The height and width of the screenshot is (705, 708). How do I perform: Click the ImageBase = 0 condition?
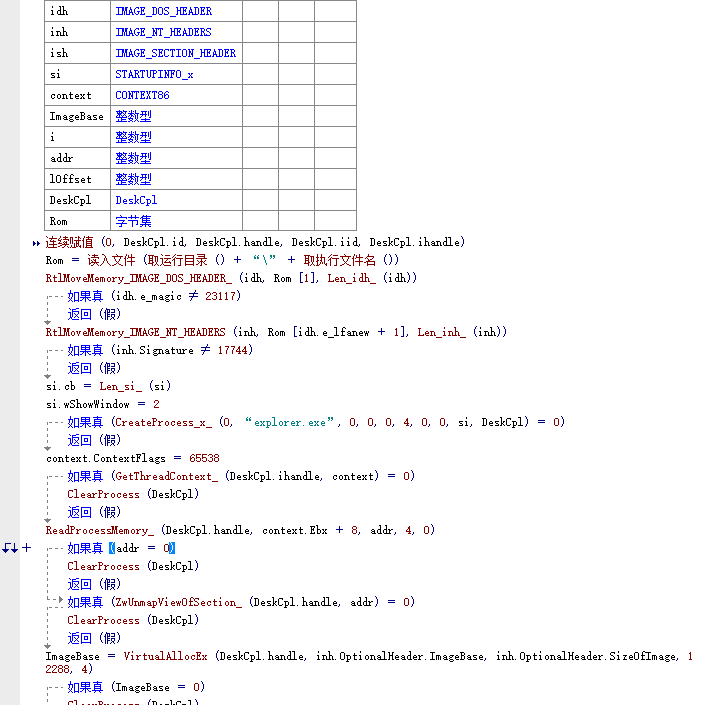click(x=157, y=687)
